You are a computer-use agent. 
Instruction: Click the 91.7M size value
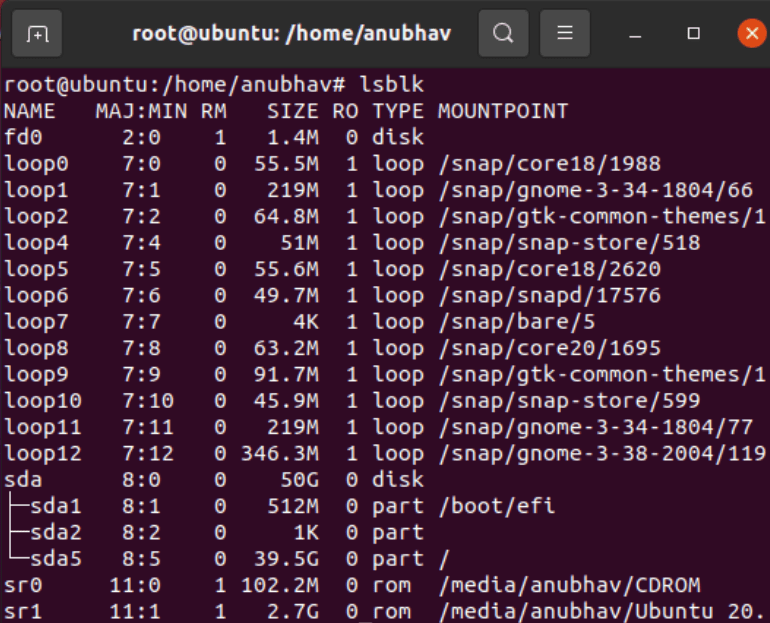[x=286, y=375]
